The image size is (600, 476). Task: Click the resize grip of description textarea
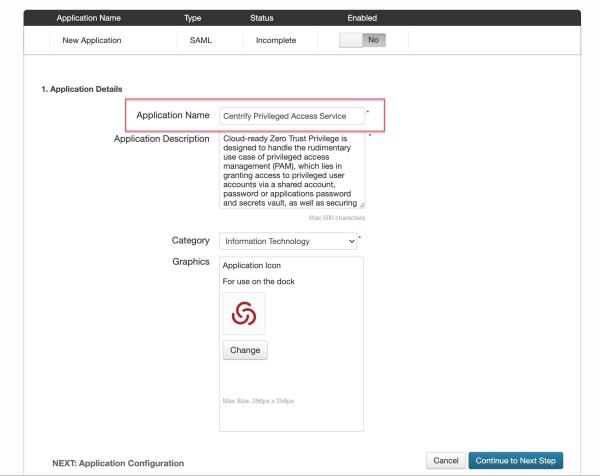[362, 205]
